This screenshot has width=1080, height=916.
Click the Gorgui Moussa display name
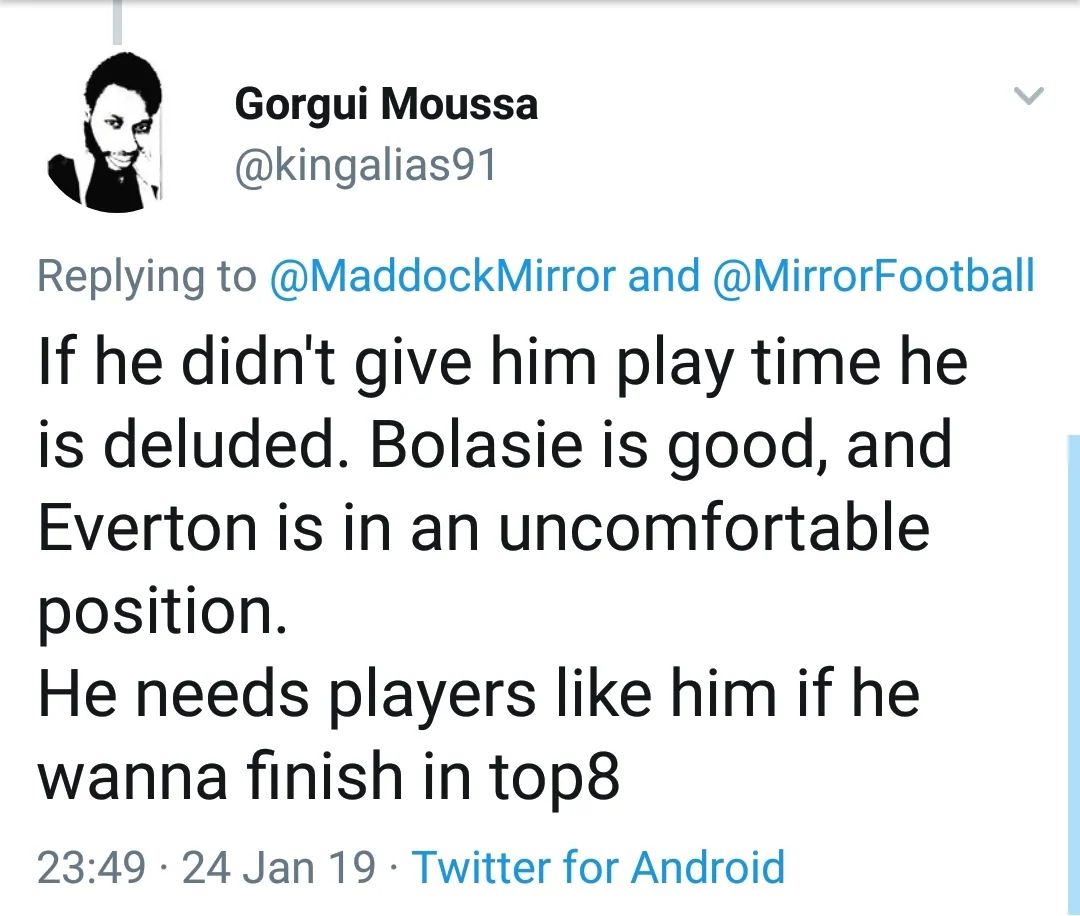(386, 105)
